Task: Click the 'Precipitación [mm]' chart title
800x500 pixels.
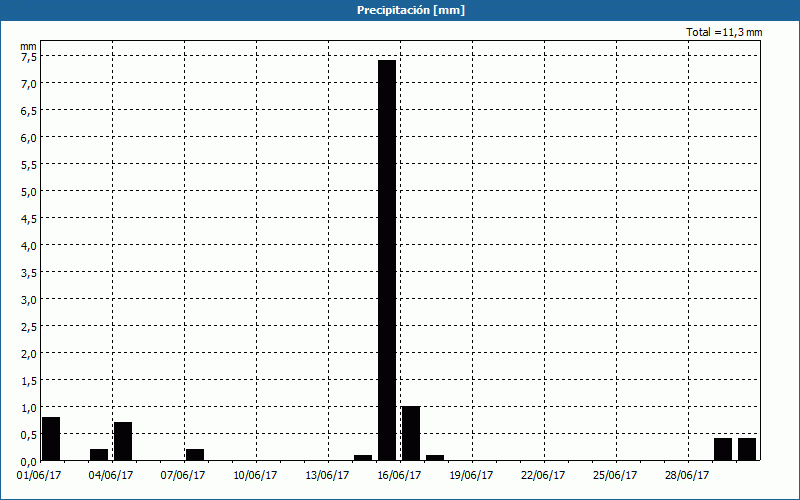Action: pyautogui.click(x=411, y=10)
